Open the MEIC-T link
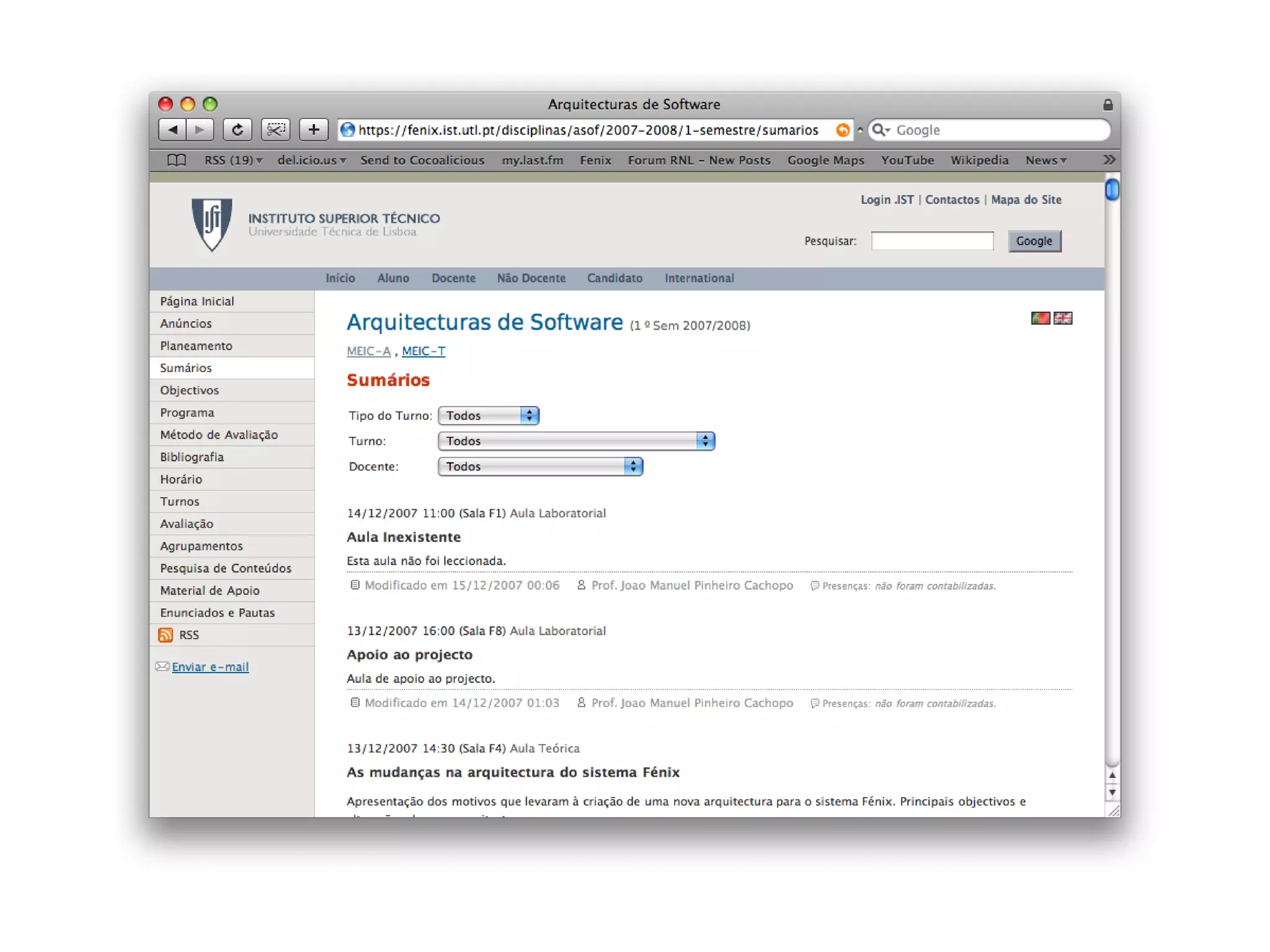The image size is (1270, 952). pyautogui.click(x=423, y=351)
